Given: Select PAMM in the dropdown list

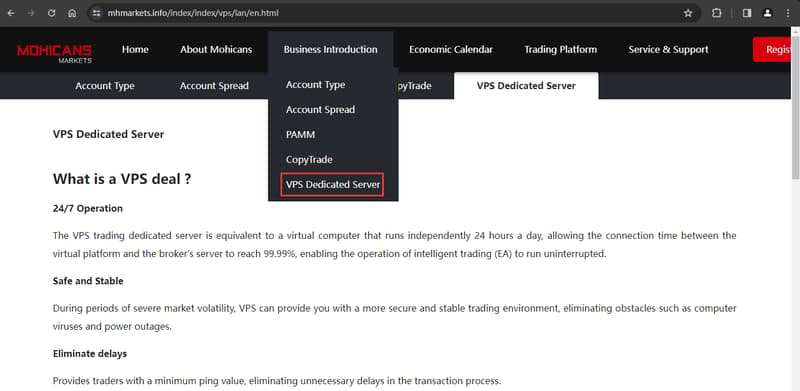Looking at the screenshot, I should point(300,135).
